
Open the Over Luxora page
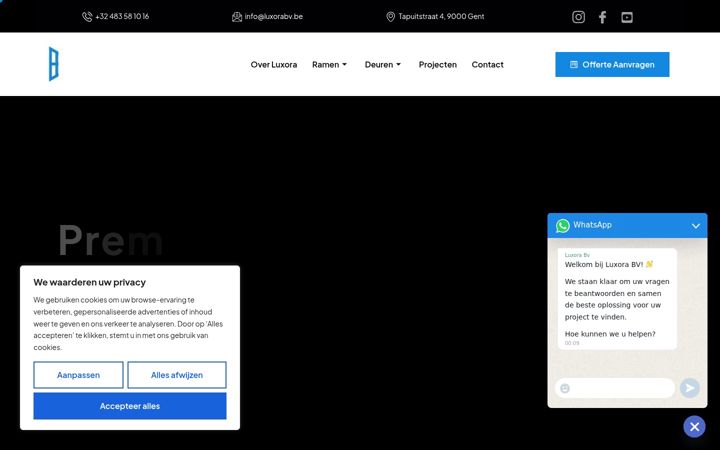point(274,65)
